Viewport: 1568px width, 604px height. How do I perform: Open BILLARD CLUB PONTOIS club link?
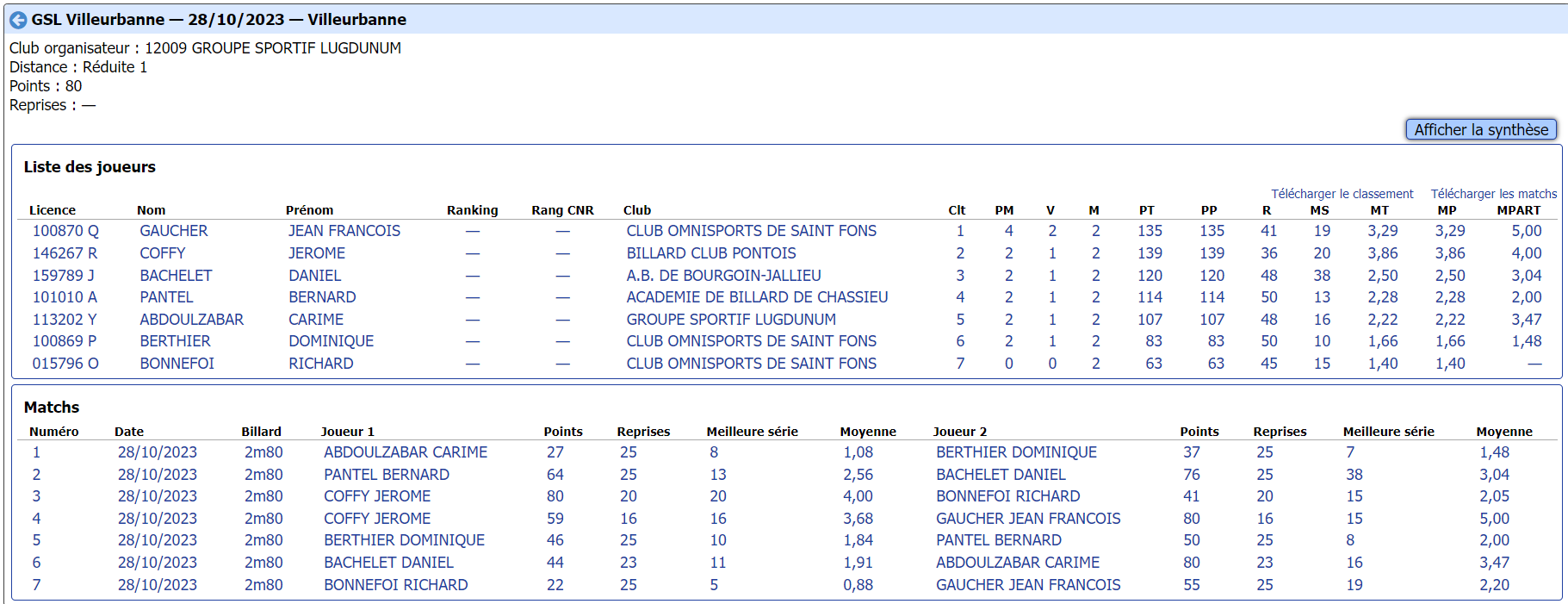[x=711, y=253]
